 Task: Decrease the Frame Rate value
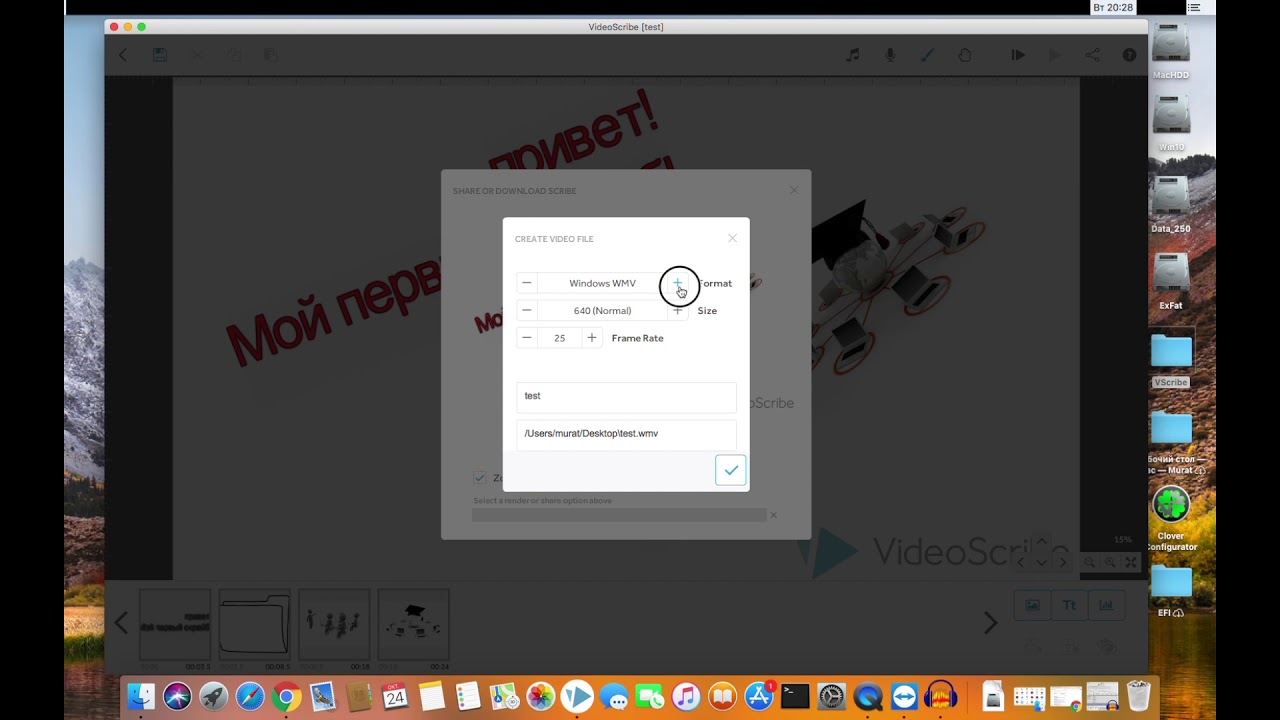pos(527,338)
